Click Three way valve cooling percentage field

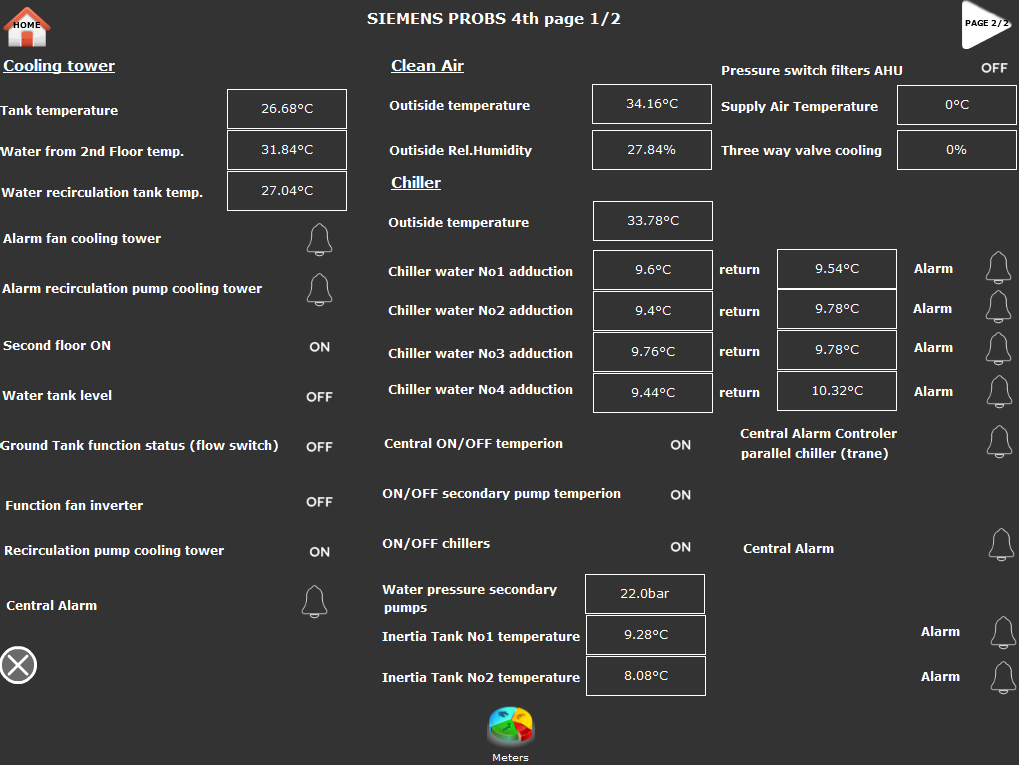click(x=956, y=150)
